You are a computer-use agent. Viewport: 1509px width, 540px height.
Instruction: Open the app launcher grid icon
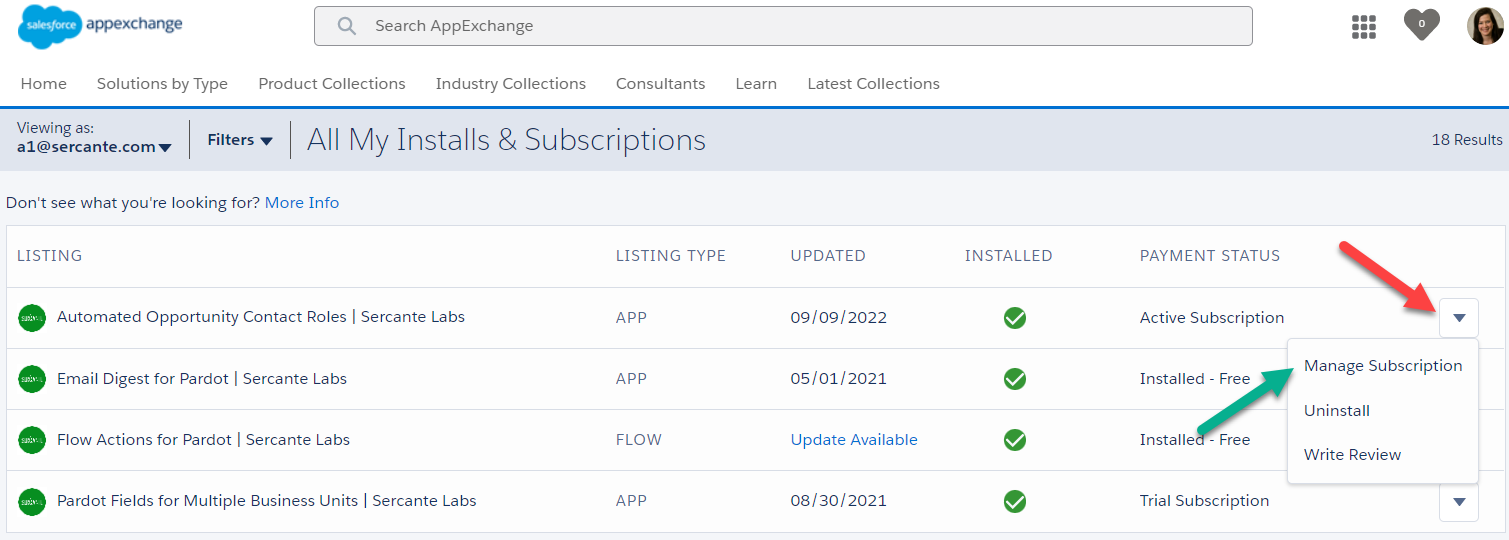click(x=1364, y=27)
